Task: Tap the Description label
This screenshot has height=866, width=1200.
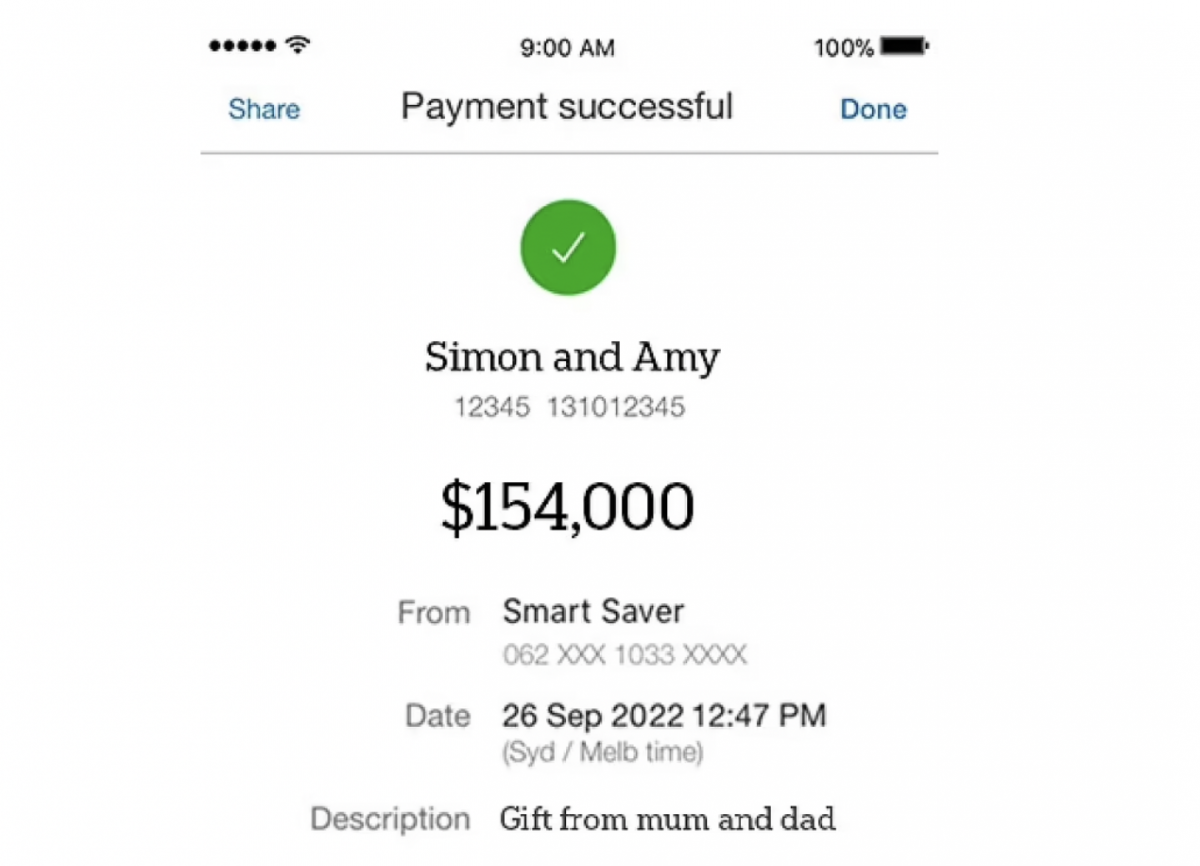Action: coord(390,819)
